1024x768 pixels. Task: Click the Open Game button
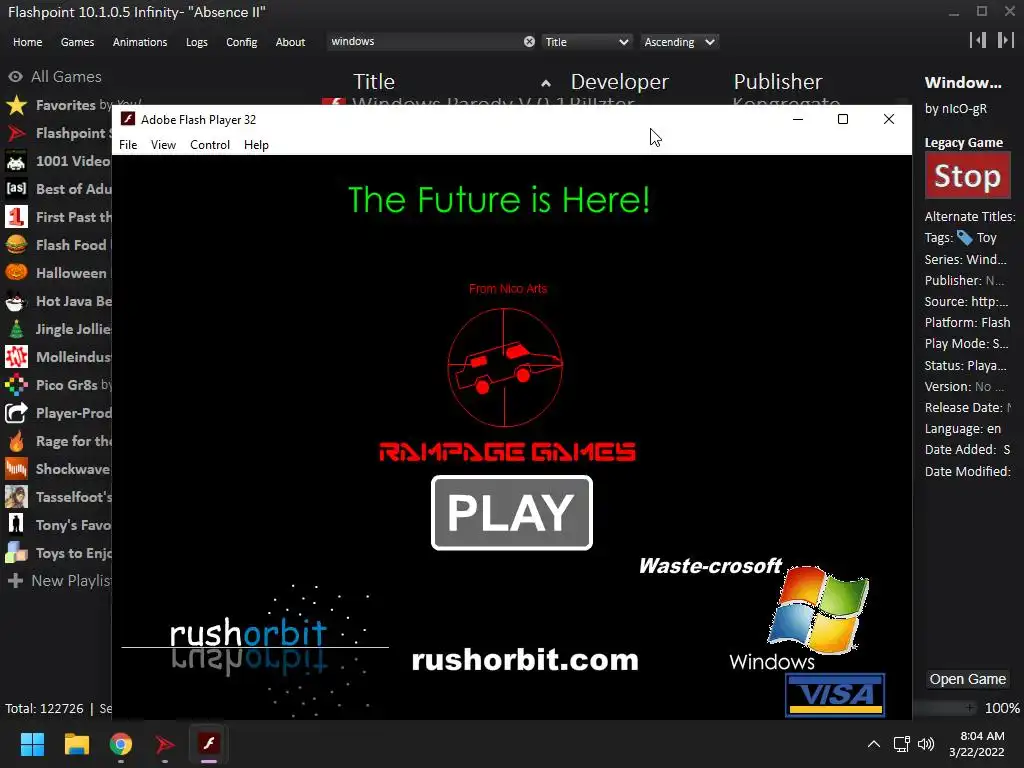click(x=967, y=679)
